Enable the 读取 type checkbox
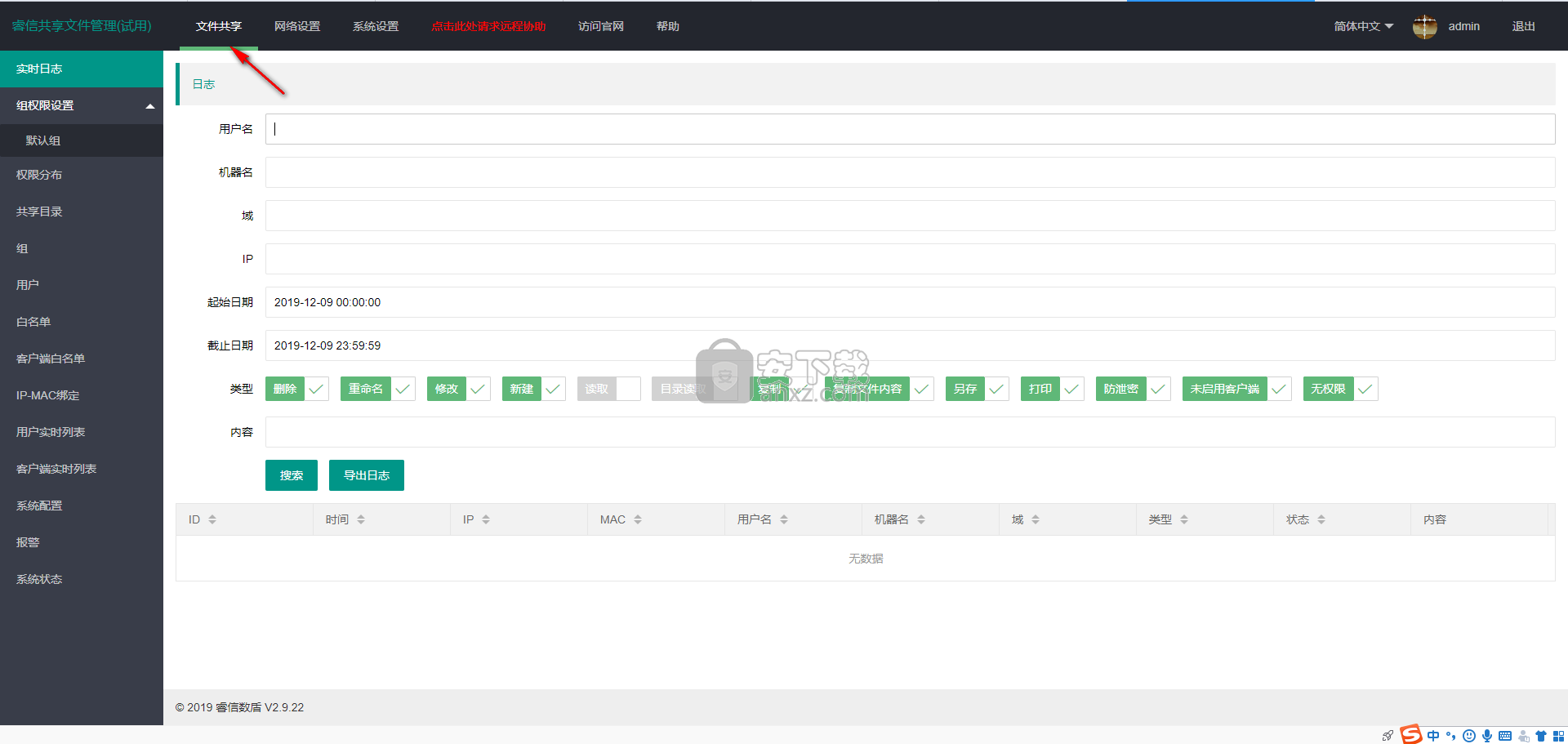This screenshot has height=744, width=1568. [x=608, y=389]
